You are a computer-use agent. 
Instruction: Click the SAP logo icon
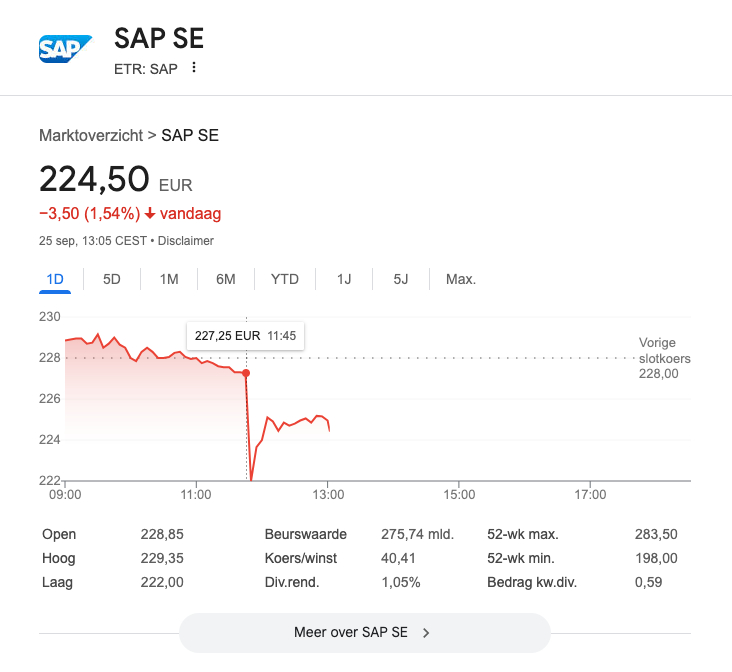click(65, 49)
